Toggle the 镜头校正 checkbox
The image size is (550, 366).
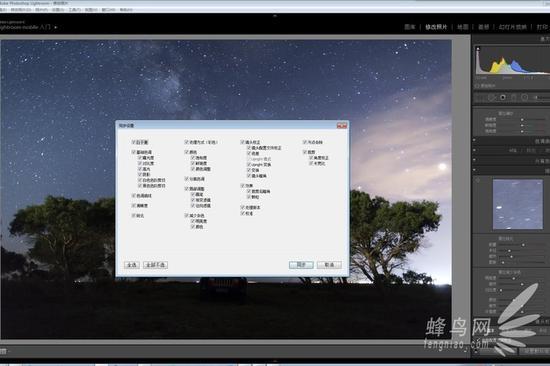[242, 142]
